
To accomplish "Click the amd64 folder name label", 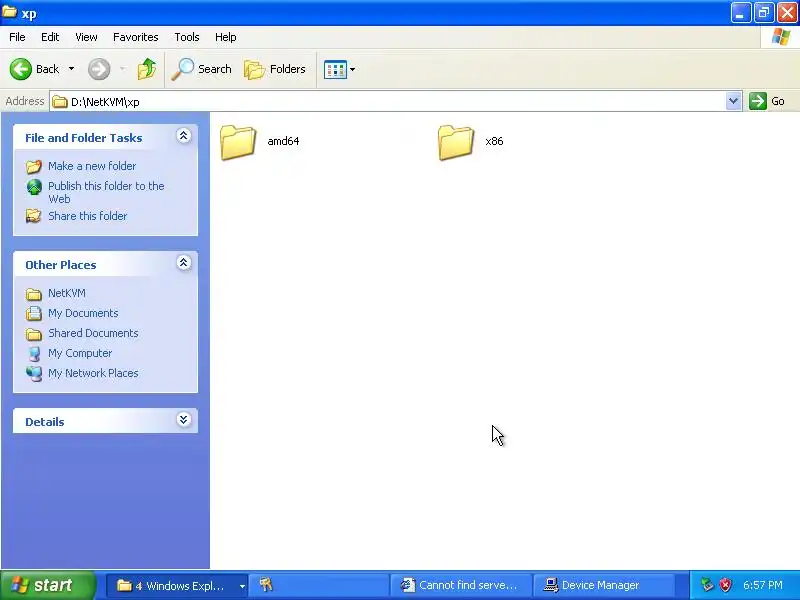I will (x=283, y=141).
